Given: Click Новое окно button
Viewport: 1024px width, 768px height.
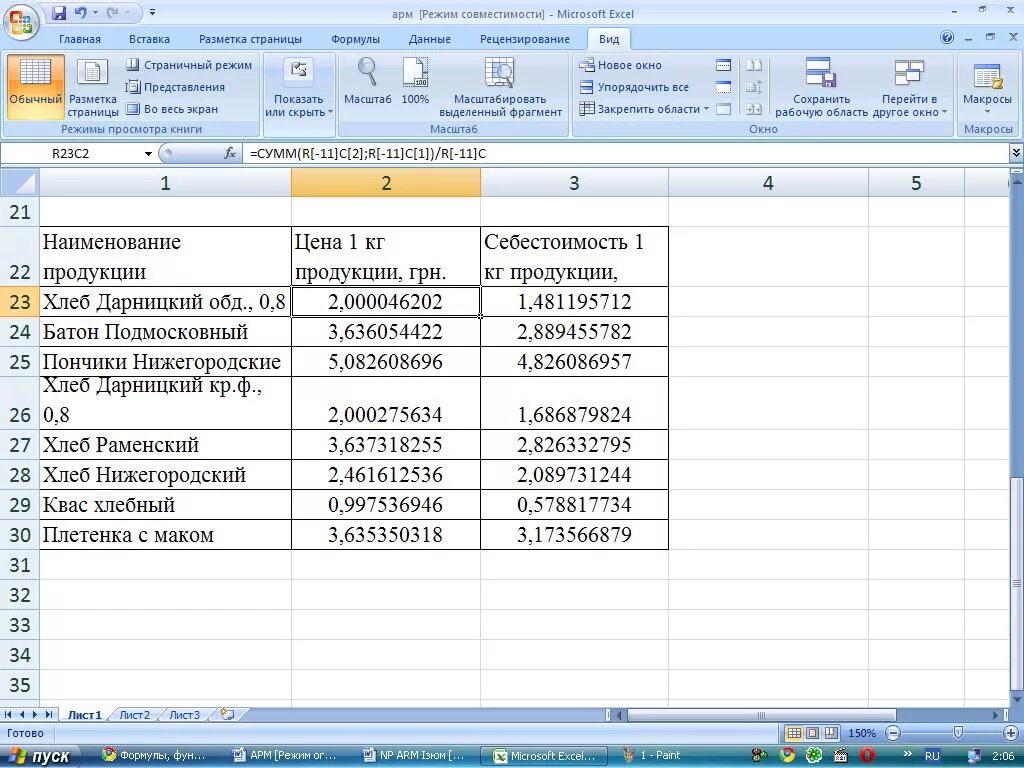Looking at the screenshot, I should point(621,65).
